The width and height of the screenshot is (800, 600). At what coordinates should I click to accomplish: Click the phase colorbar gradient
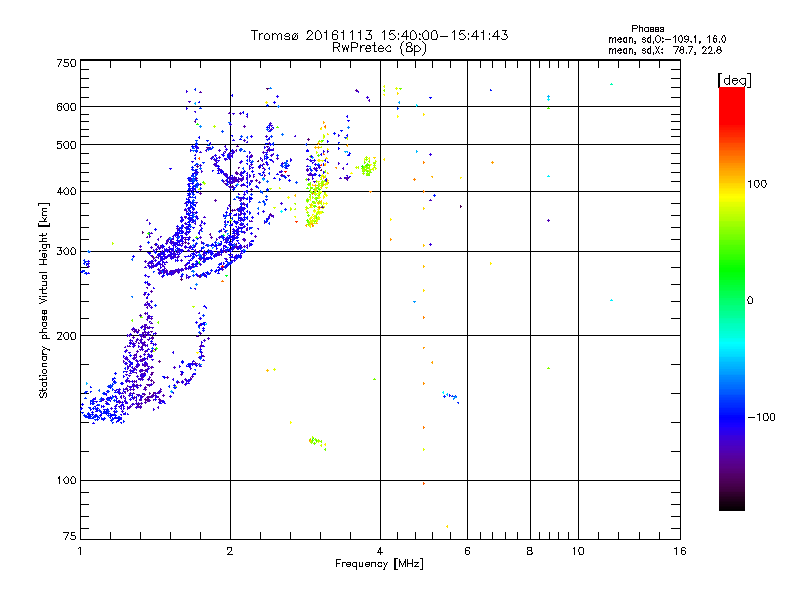click(732, 298)
